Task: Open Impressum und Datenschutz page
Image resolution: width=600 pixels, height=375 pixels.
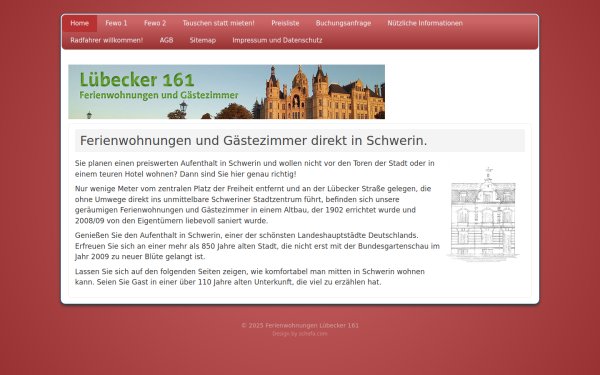Action: (277, 40)
